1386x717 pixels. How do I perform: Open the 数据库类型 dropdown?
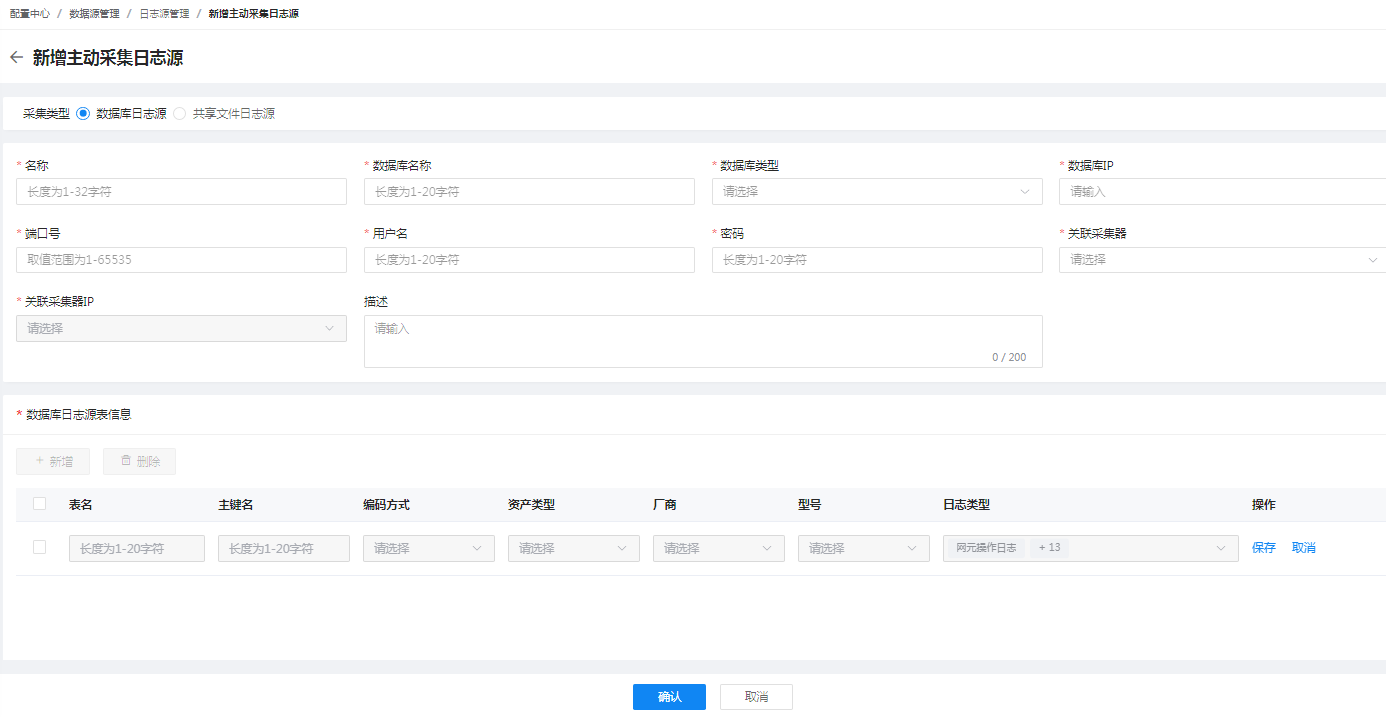(x=877, y=192)
